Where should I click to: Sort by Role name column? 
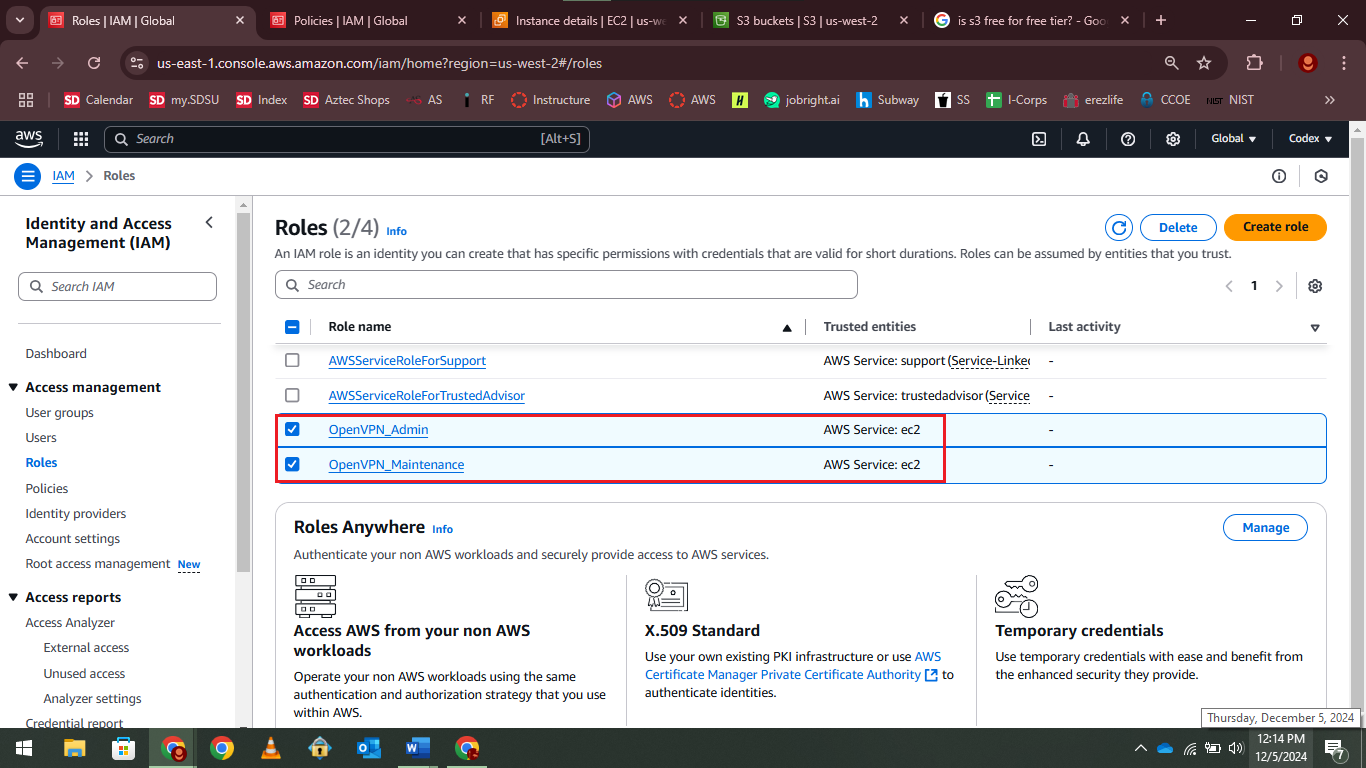(787, 327)
